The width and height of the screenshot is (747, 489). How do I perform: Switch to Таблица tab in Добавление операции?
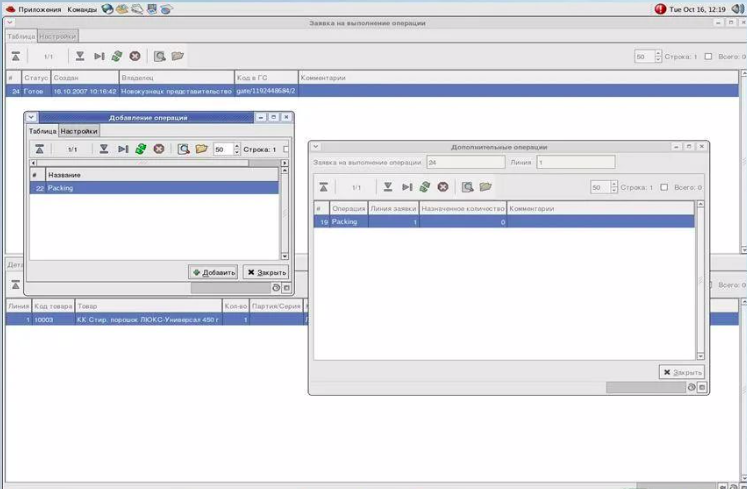tap(42, 131)
